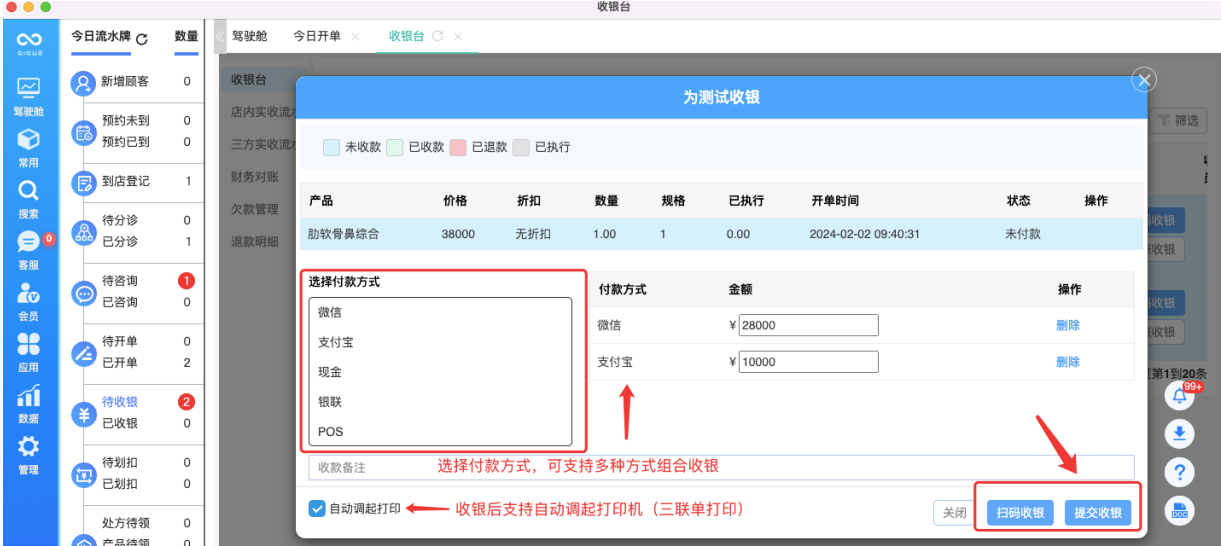Click the 关闭 button

955,513
